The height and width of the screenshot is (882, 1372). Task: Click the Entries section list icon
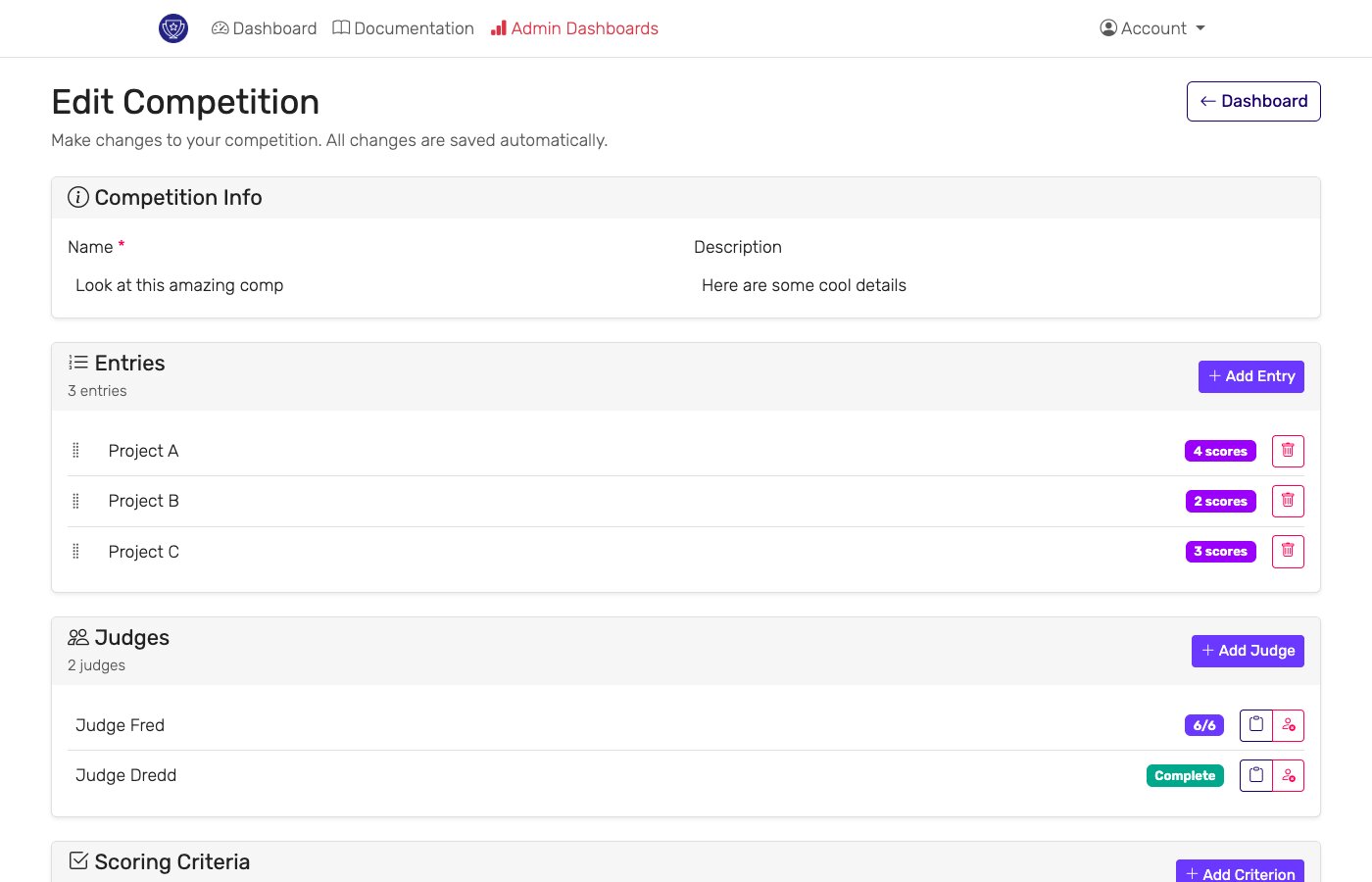click(77, 362)
